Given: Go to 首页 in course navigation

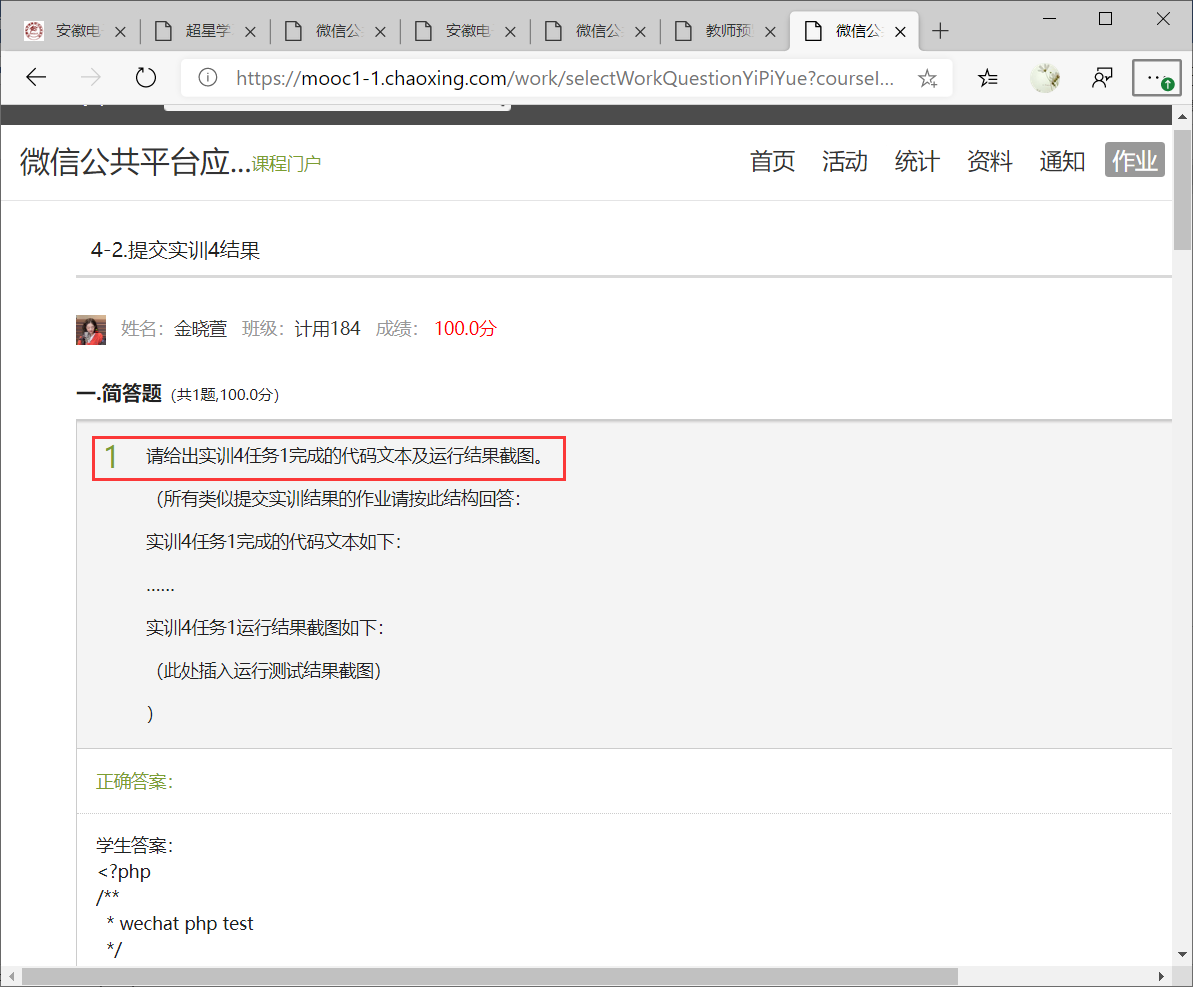Looking at the screenshot, I should tap(772, 161).
